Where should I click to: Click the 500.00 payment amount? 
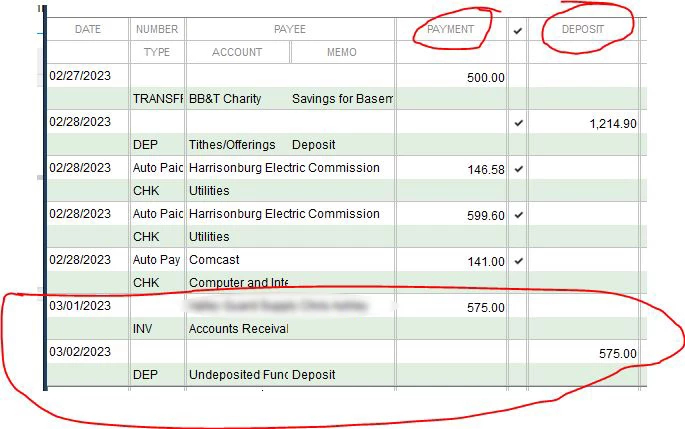tap(485, 78)
